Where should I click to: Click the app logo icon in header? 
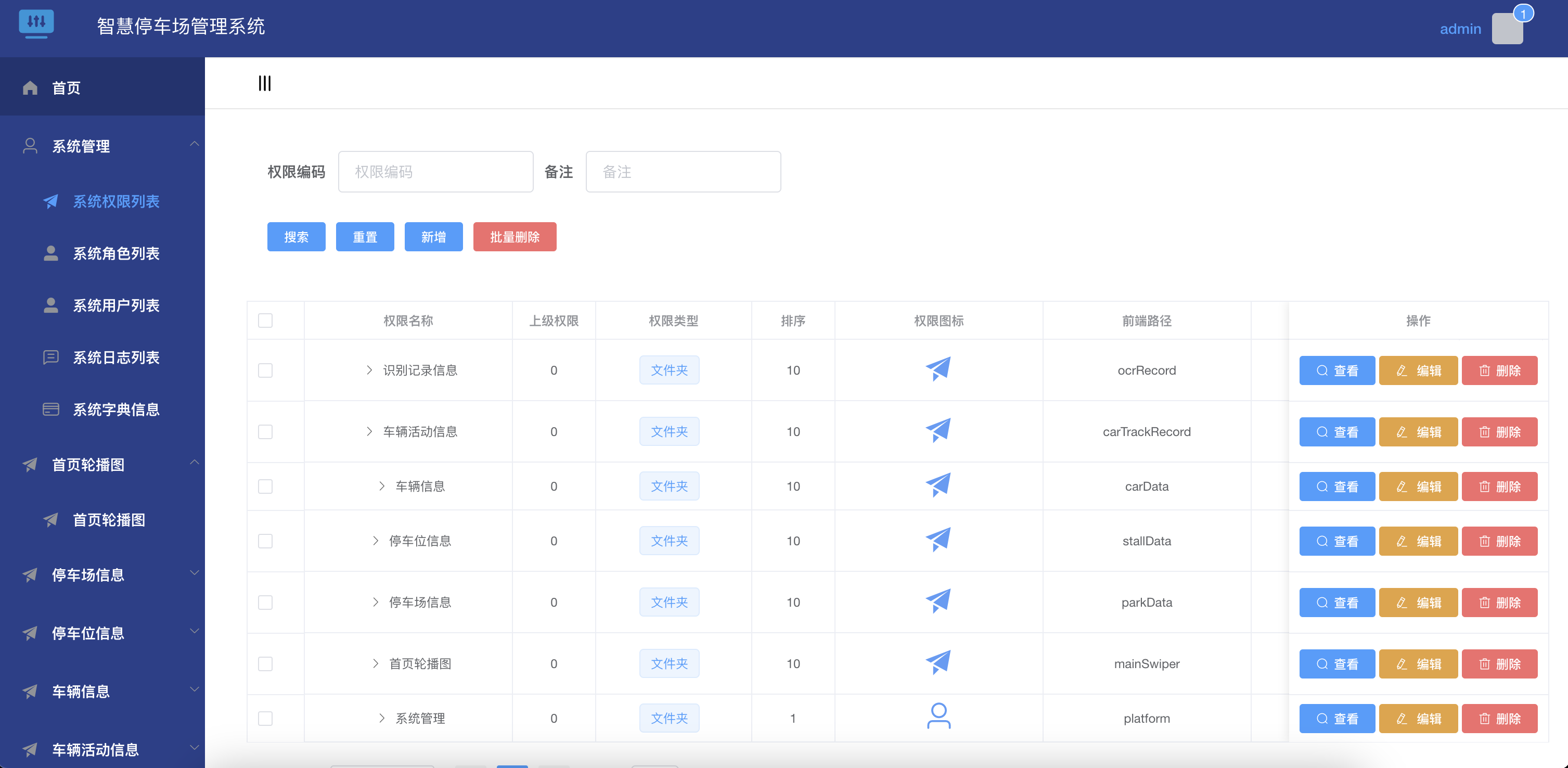click(x=36, y=24)
